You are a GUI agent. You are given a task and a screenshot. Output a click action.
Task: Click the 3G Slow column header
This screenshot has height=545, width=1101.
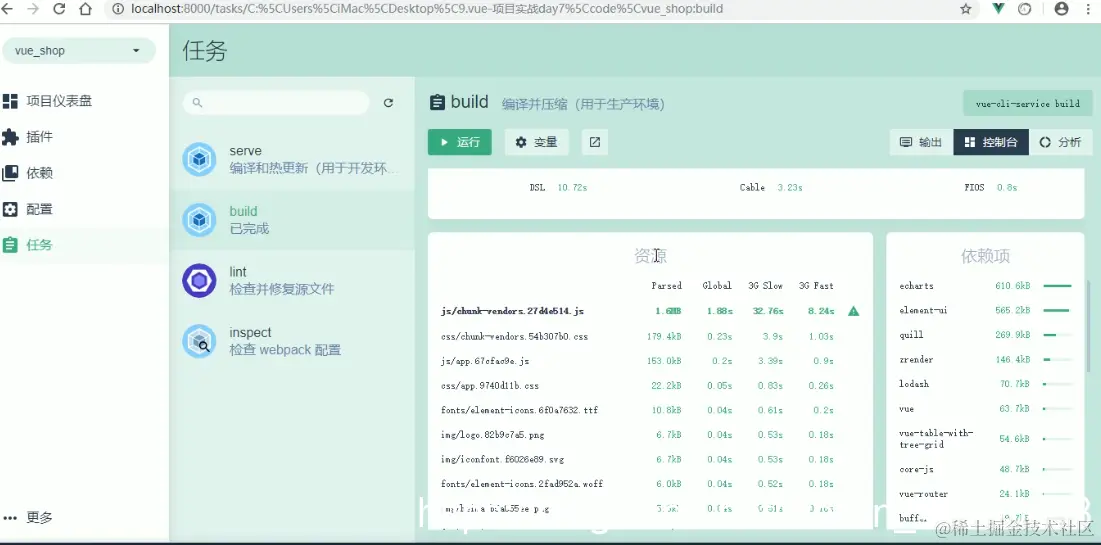(765, 286)
